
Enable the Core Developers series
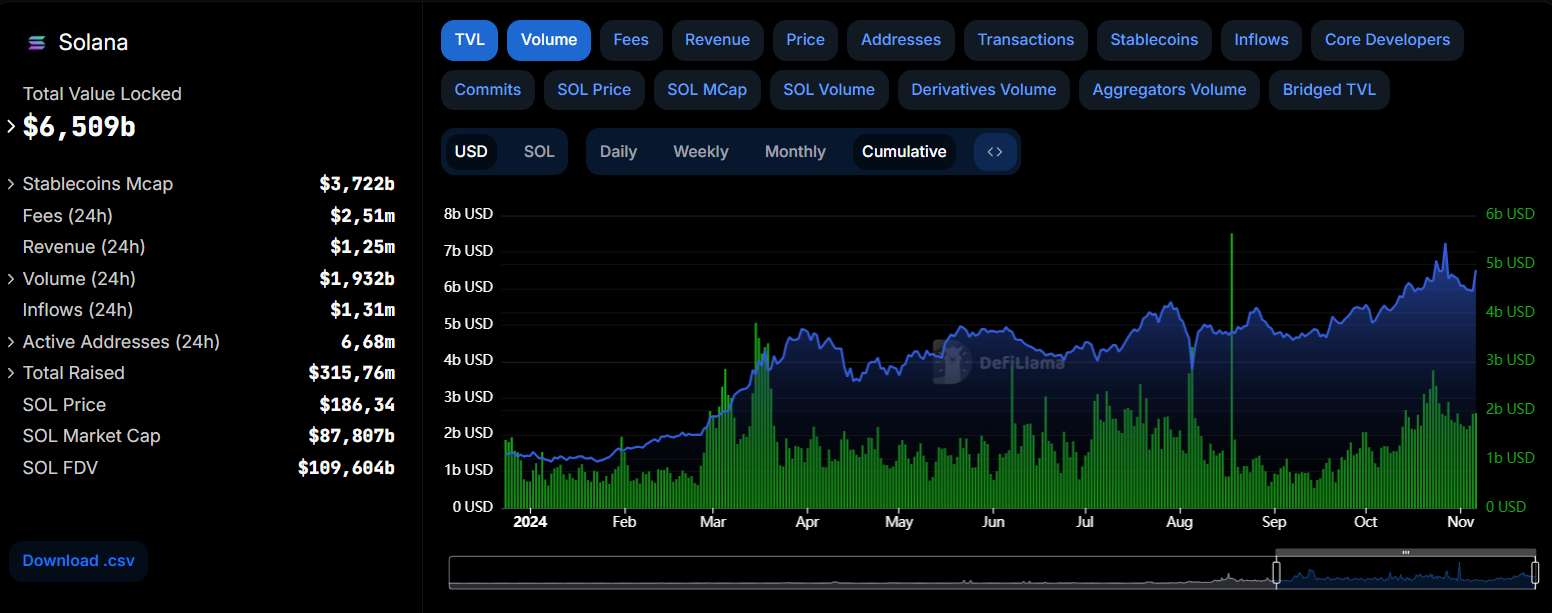1387,40
